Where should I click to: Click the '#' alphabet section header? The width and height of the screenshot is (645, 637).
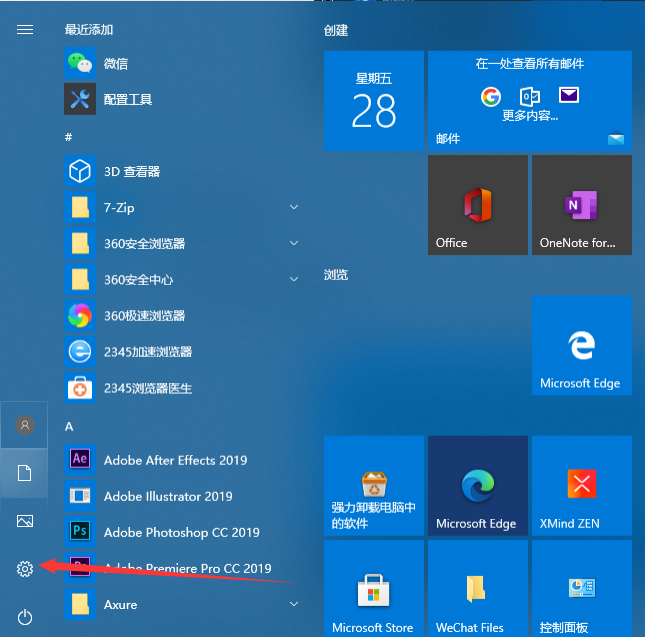69,136
